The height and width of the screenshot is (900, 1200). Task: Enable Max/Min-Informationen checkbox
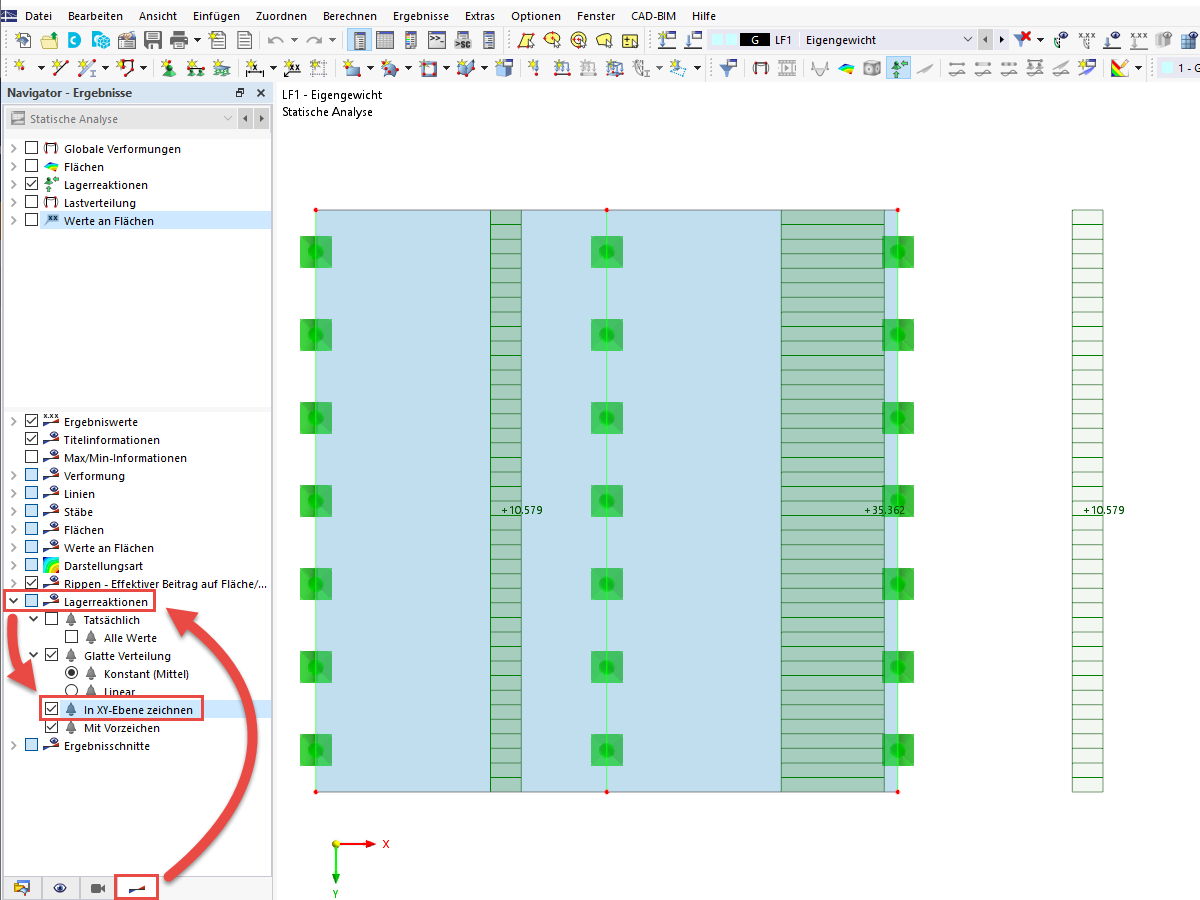[31, 457]
